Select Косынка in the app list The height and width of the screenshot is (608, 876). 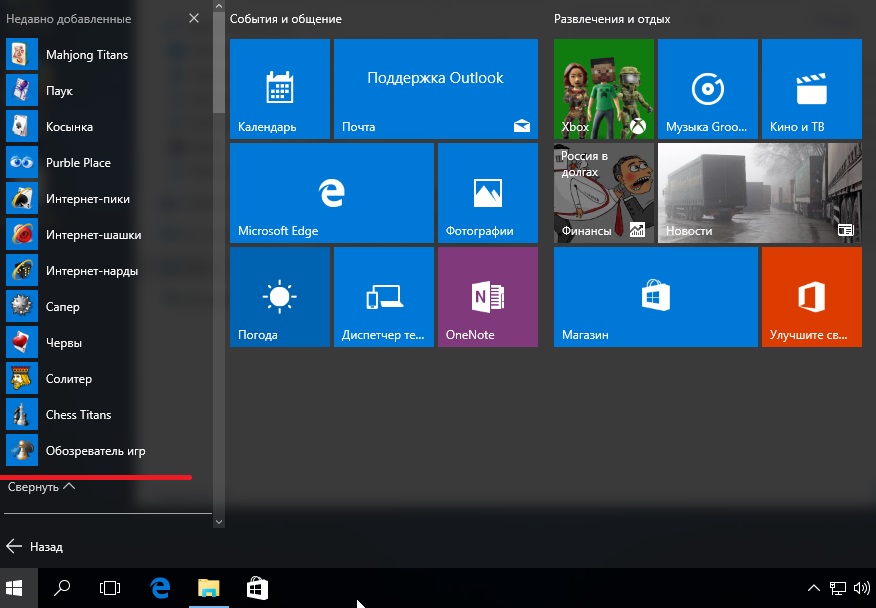pyautogui.click(x=69, y=127)
